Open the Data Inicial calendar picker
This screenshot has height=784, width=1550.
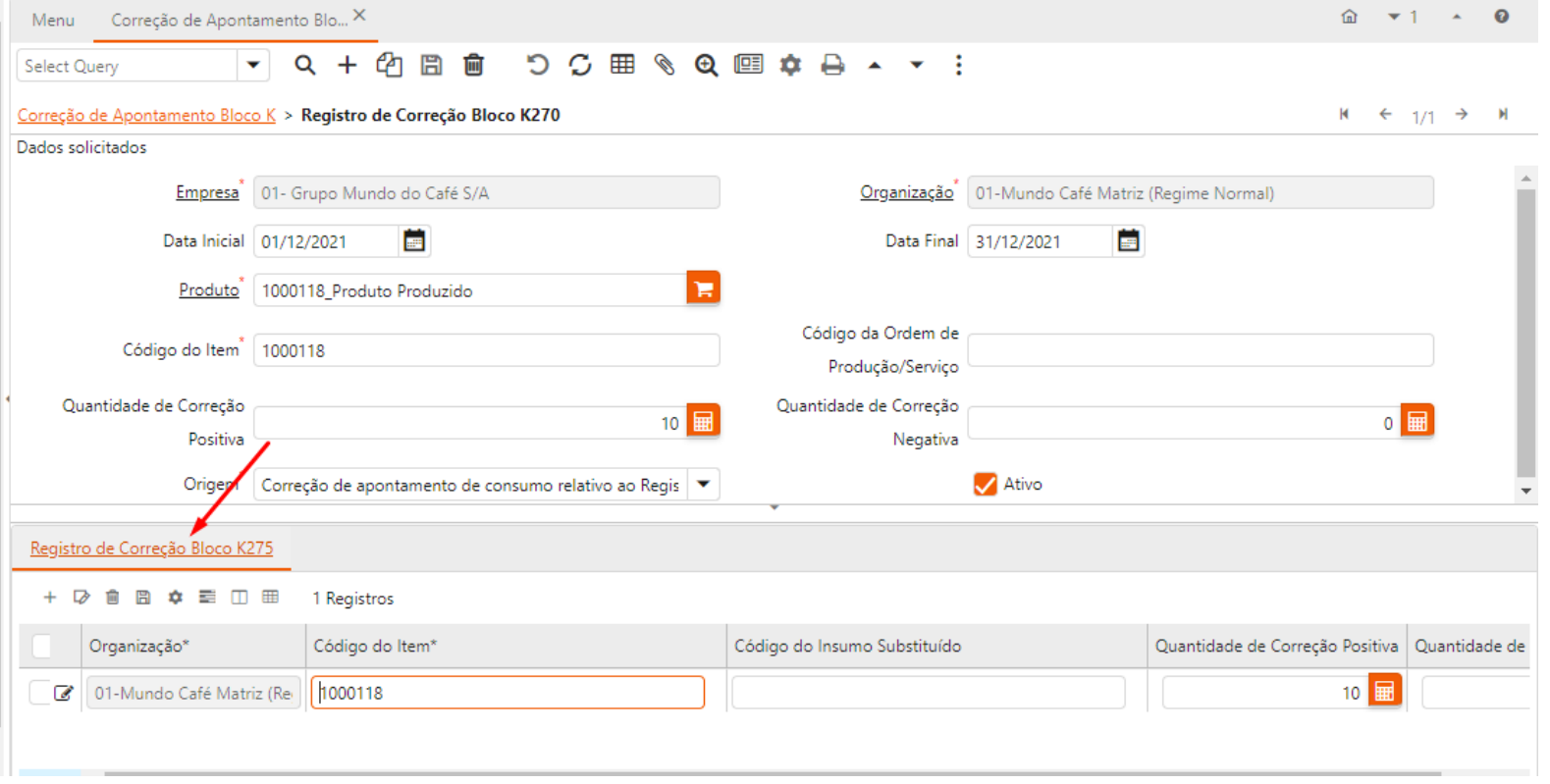(x=414, y=241)
